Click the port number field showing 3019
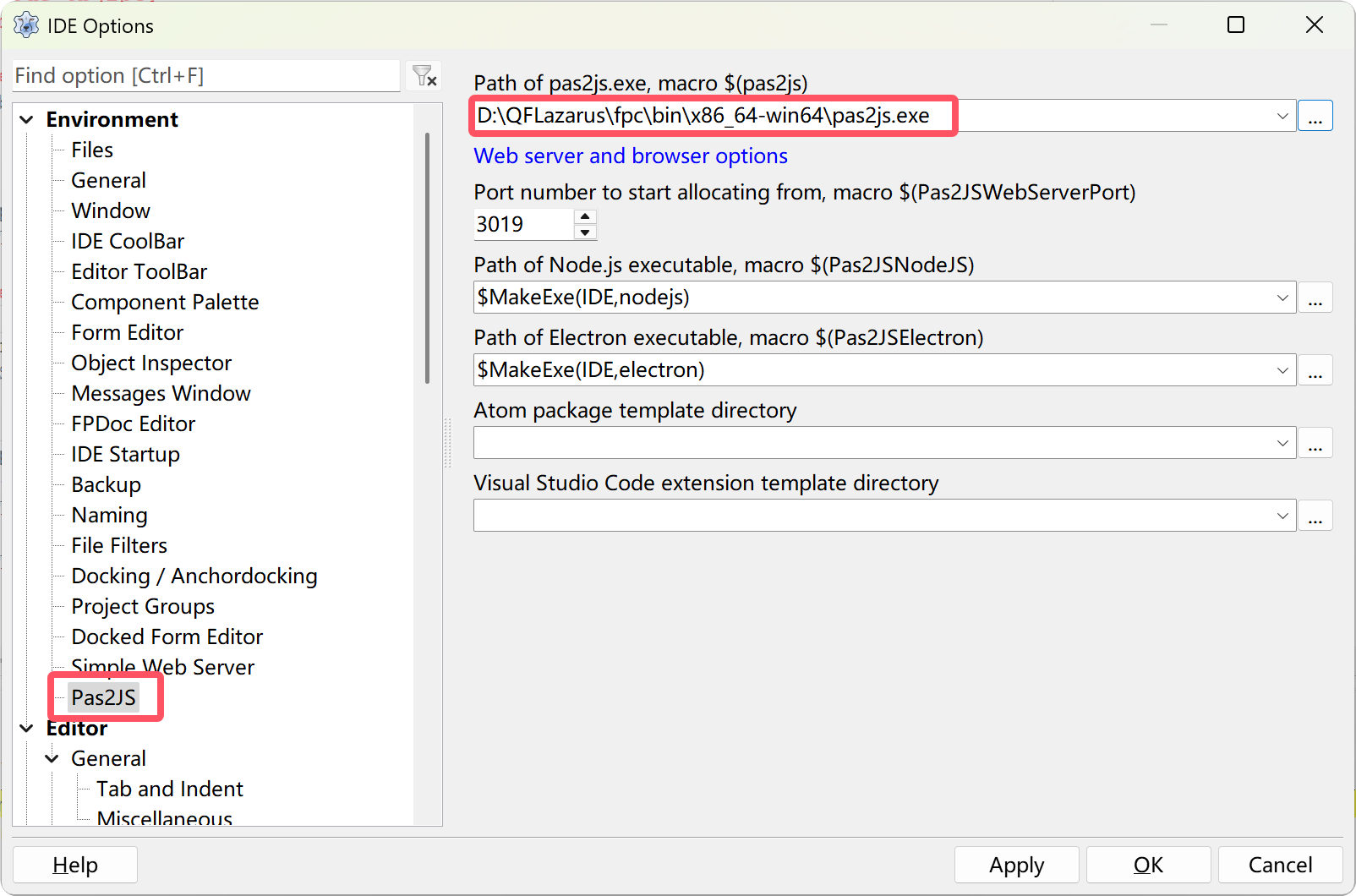Screen dimensions: 1356x896 pyautogui.click(x=523, y=225)
